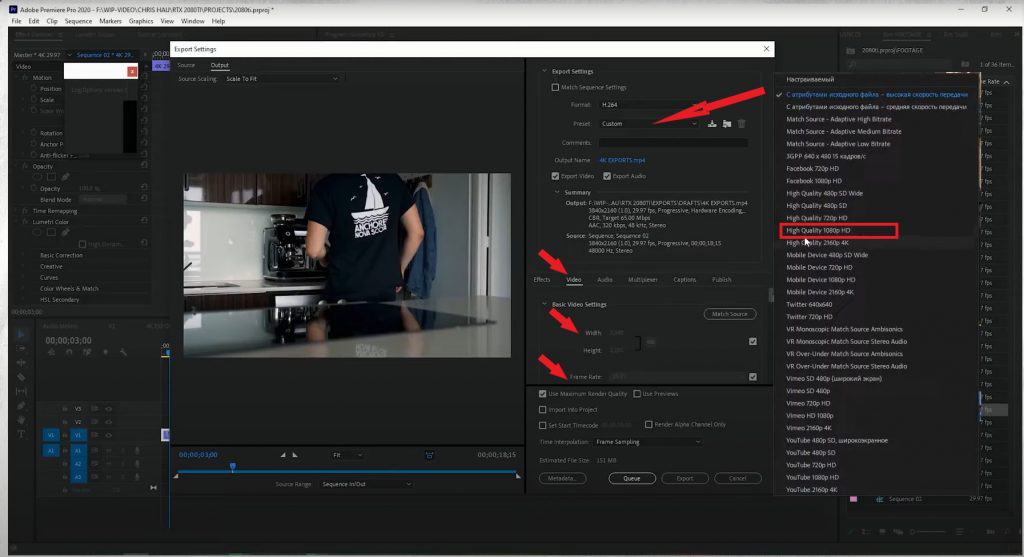Select the Selection tool in the tools panel
1024x557 pixels.
(x=21, y=334)
